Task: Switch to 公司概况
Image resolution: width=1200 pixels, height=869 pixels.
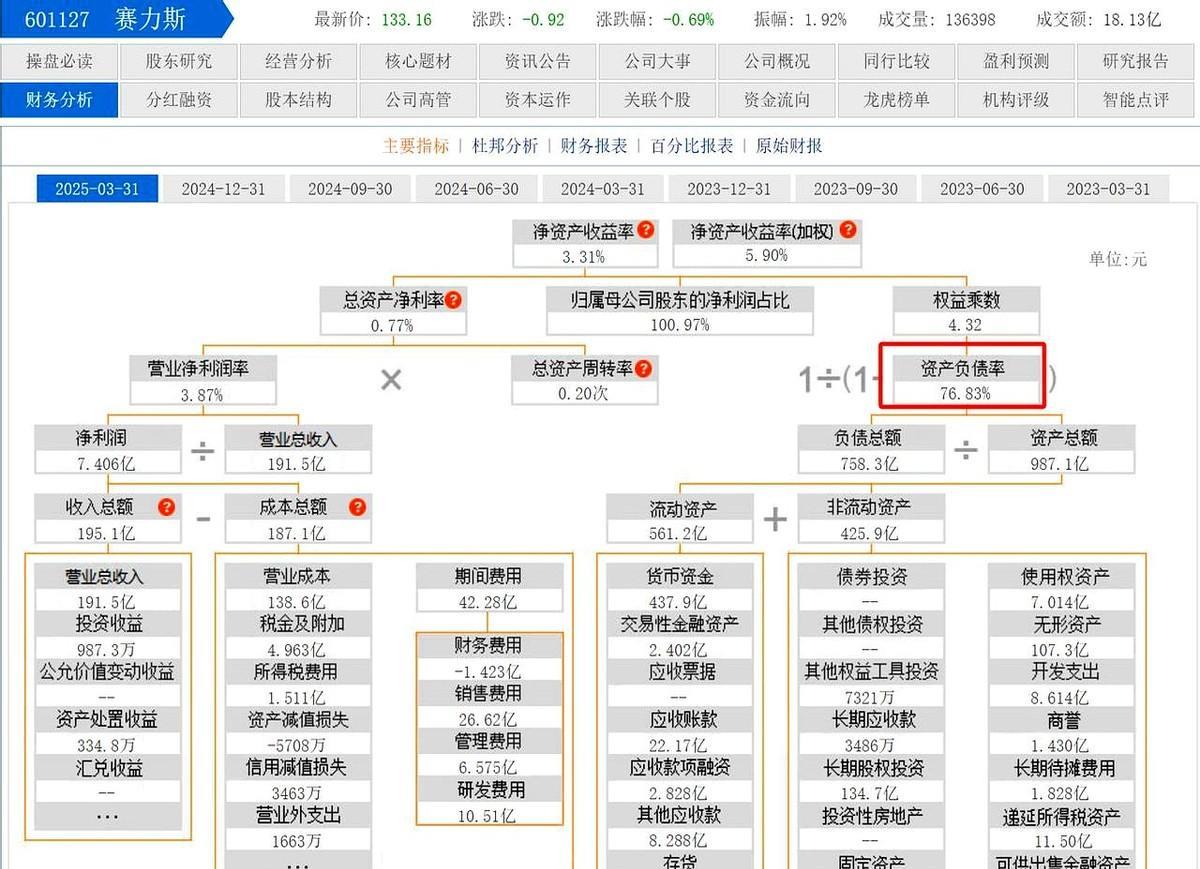Action: (x=777, y=61)
